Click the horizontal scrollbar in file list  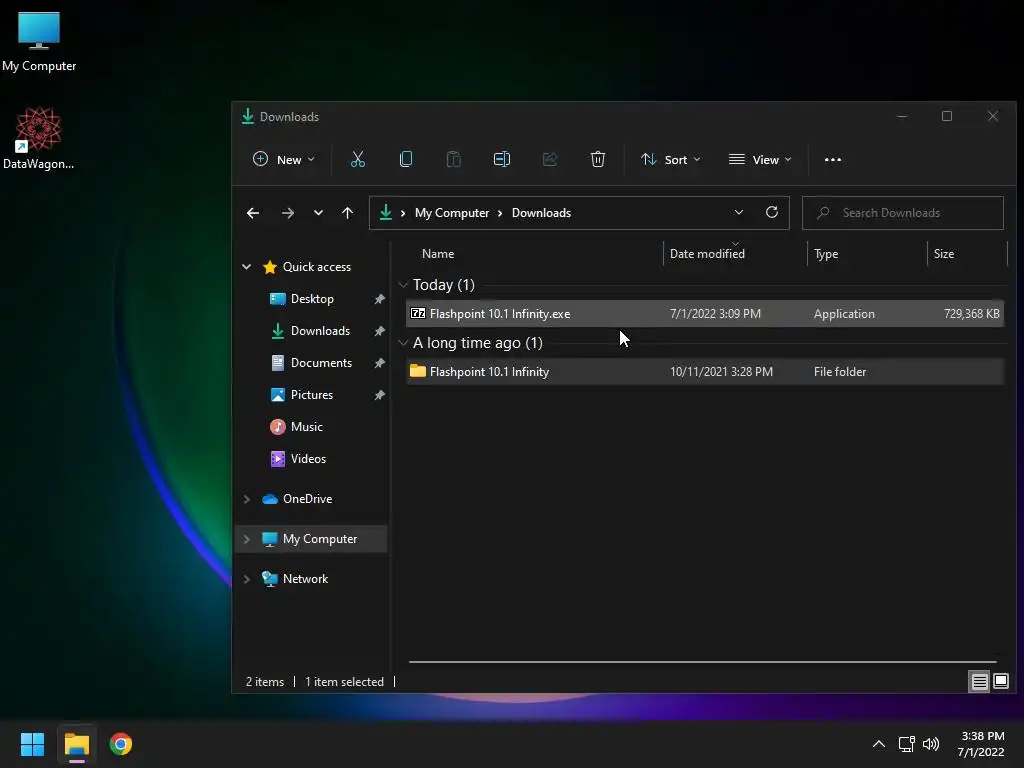pyautogui.click(x=702, y=662)
